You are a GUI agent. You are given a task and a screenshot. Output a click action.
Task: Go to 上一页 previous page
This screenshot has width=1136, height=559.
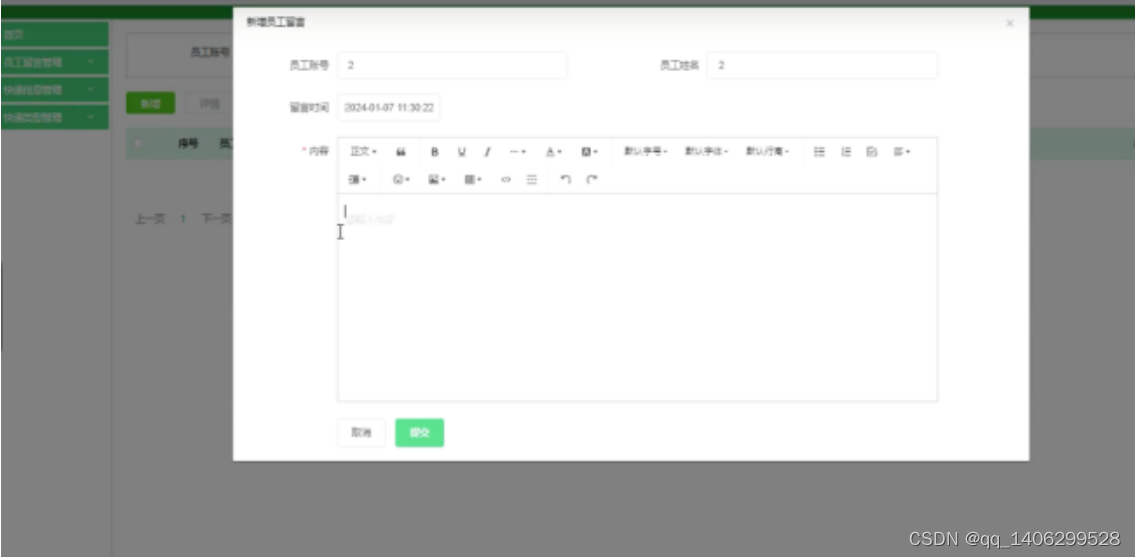point(150,219)
